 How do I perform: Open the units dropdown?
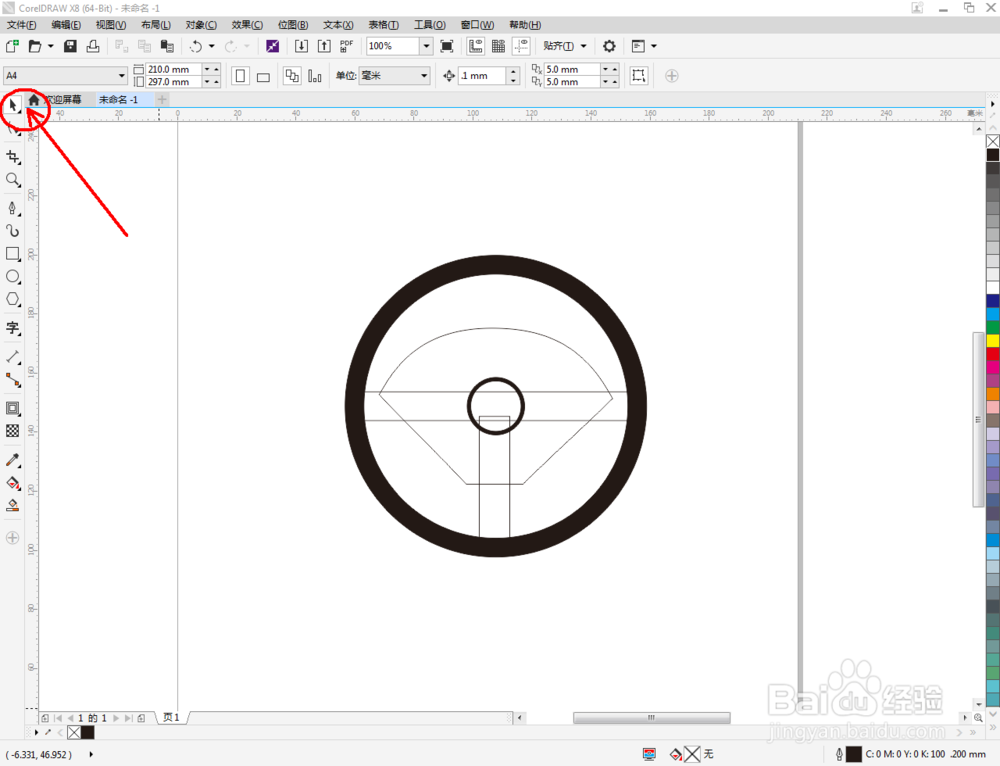pos(424,75)
